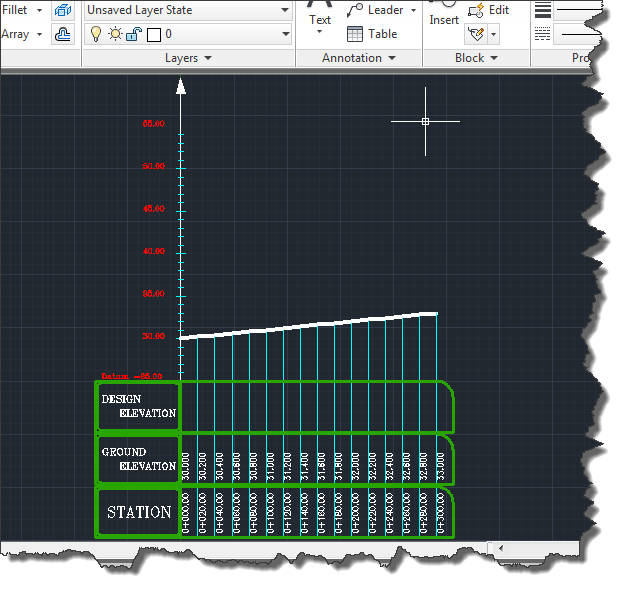
Task: Open the current layer 0 dropdown
Action: pyautogui.click(x=285, y=34)
